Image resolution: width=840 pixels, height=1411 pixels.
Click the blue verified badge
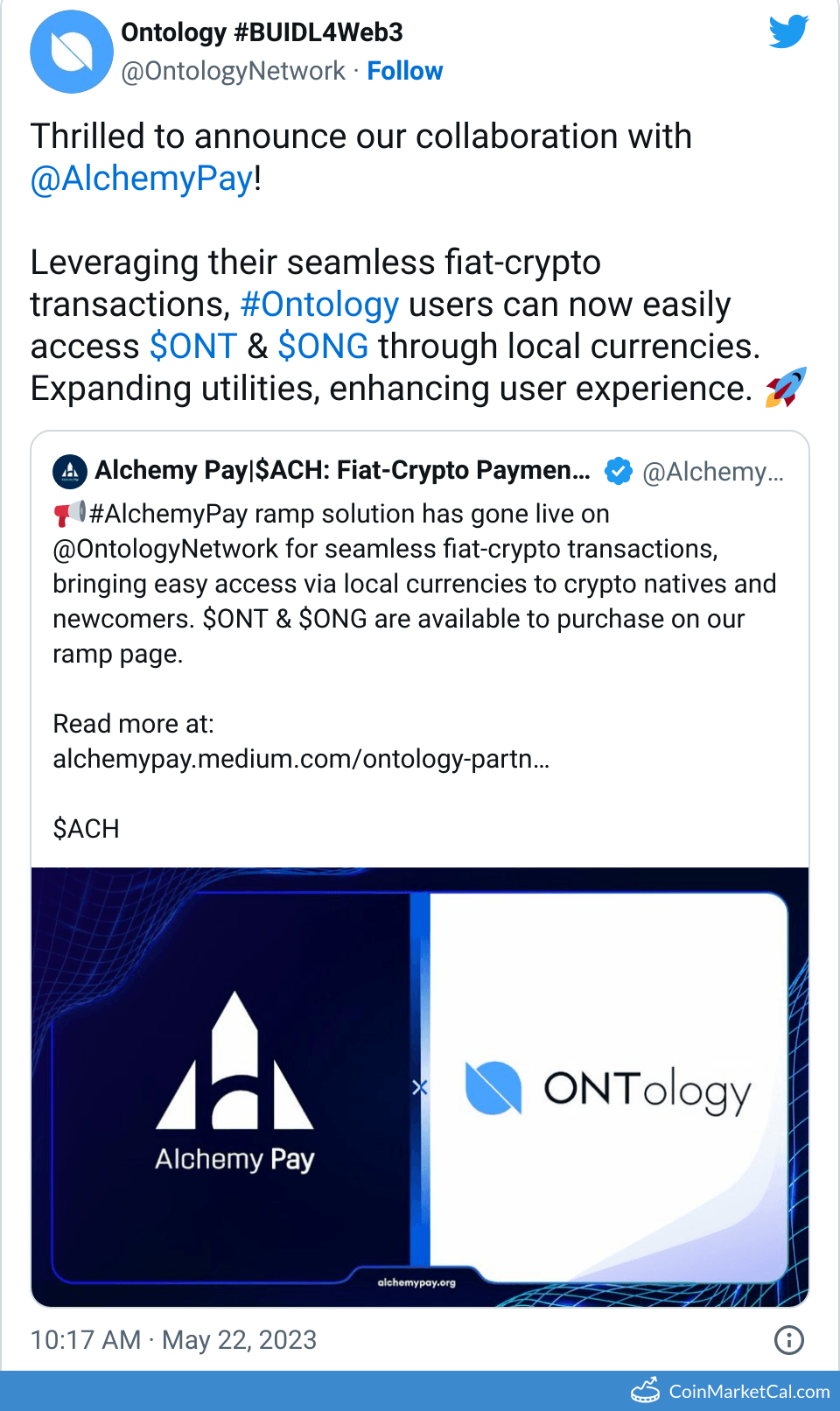click(619, 471)
